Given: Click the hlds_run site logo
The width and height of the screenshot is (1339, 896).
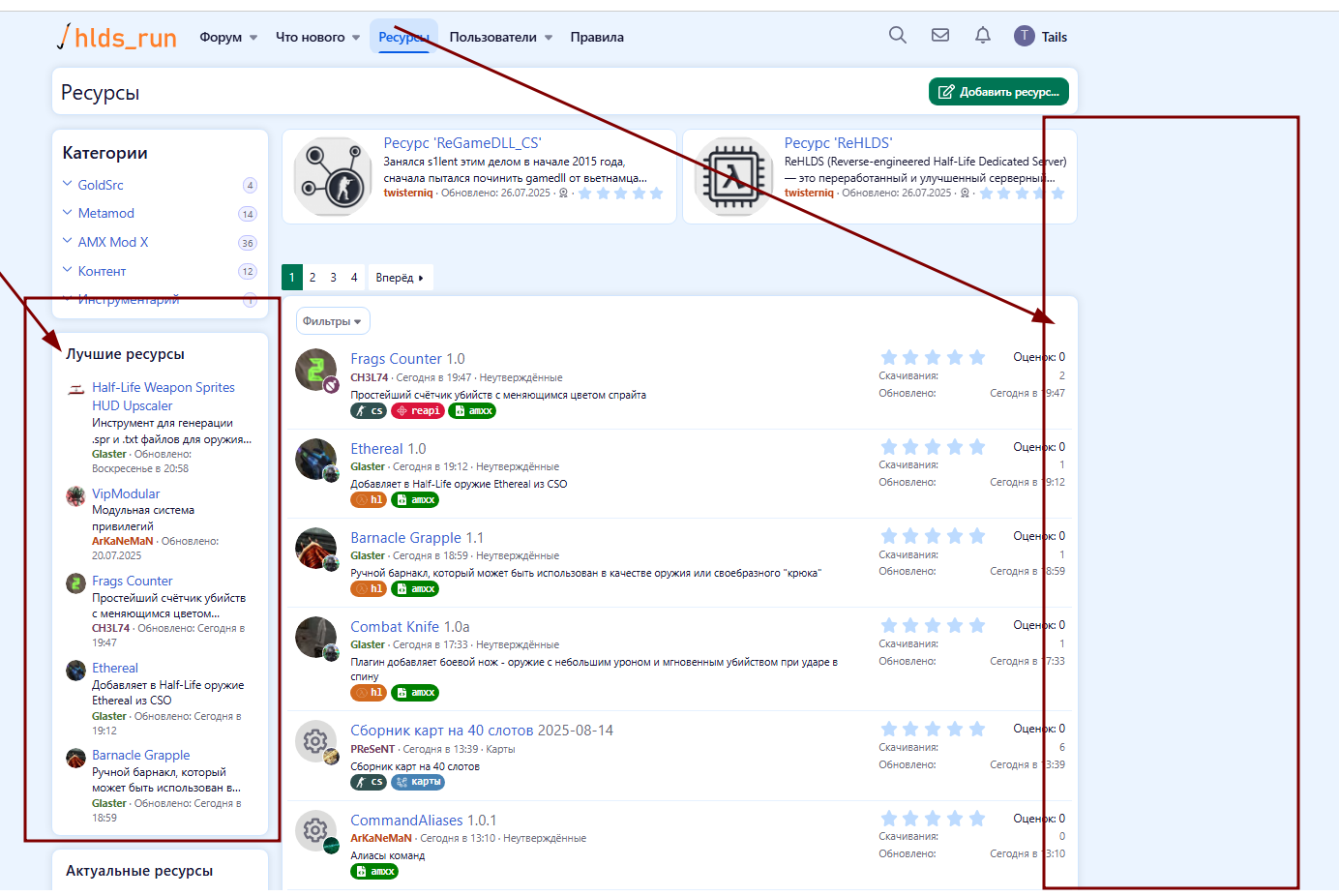Looking at the screenshot, I should tap(117, 37).
